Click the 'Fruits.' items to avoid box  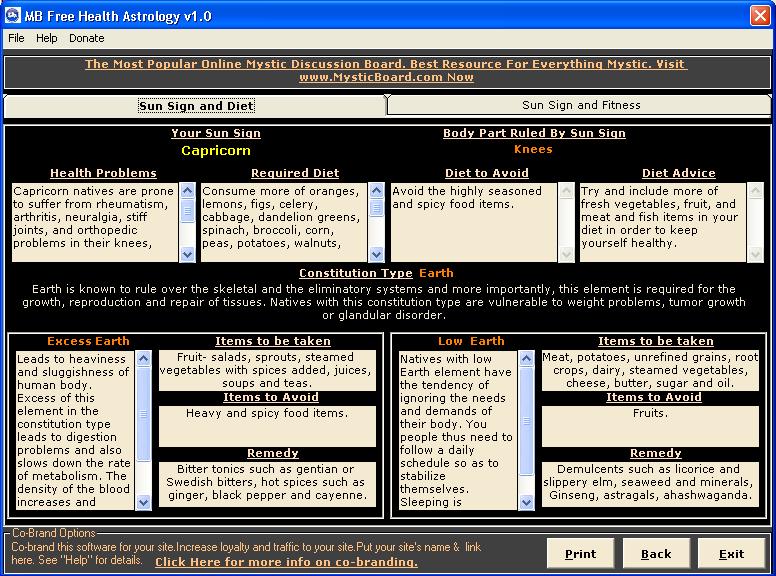coord(650,426)
